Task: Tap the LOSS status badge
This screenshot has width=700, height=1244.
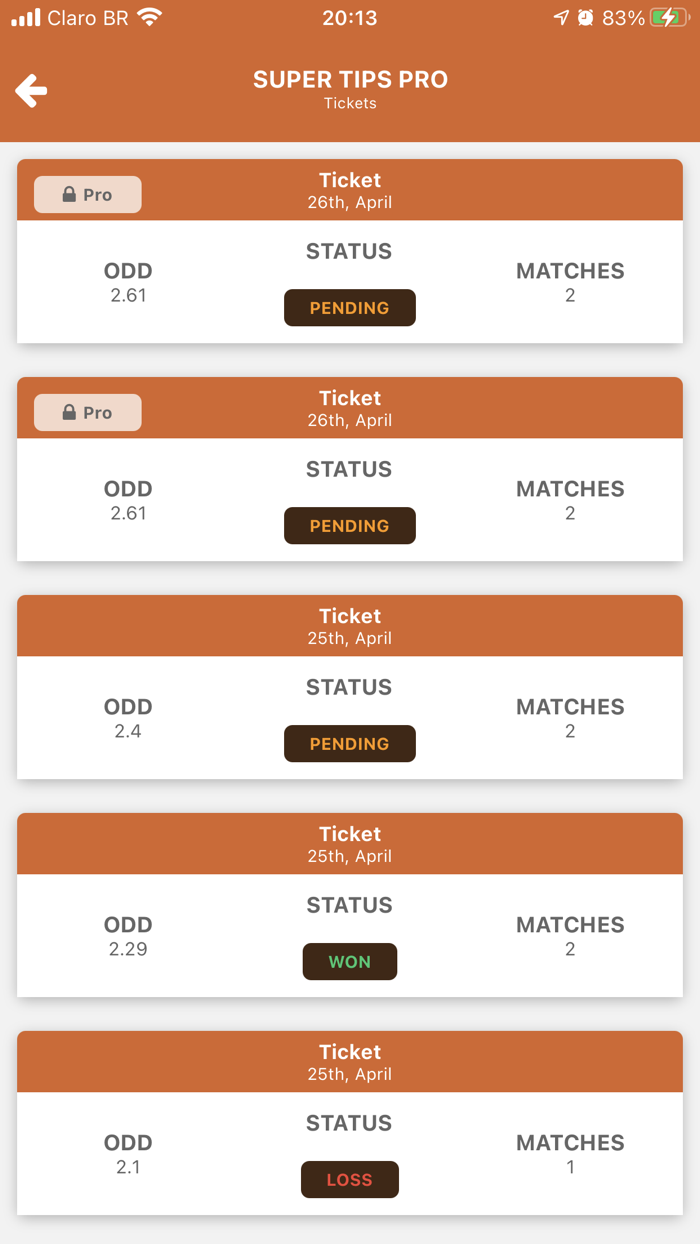Action: pos(349,1179)
